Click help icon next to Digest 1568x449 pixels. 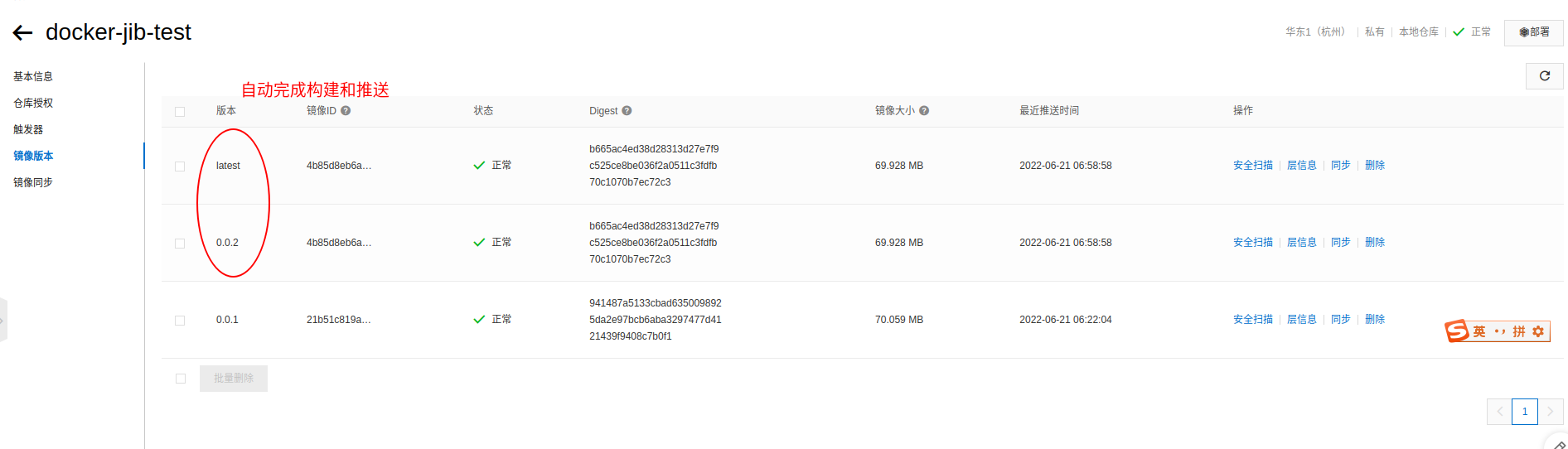point(627,110)
